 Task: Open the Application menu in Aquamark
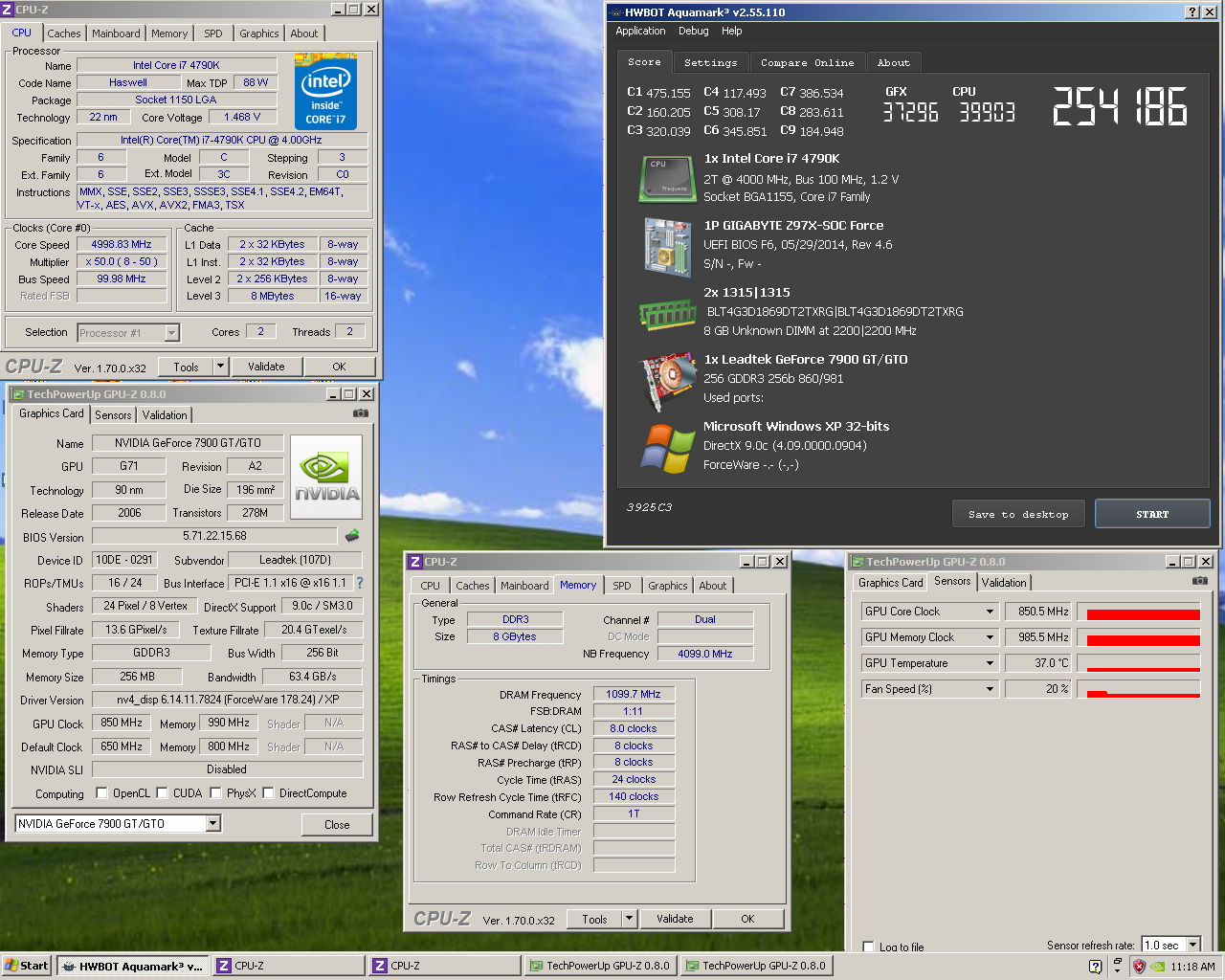point(640,31)
